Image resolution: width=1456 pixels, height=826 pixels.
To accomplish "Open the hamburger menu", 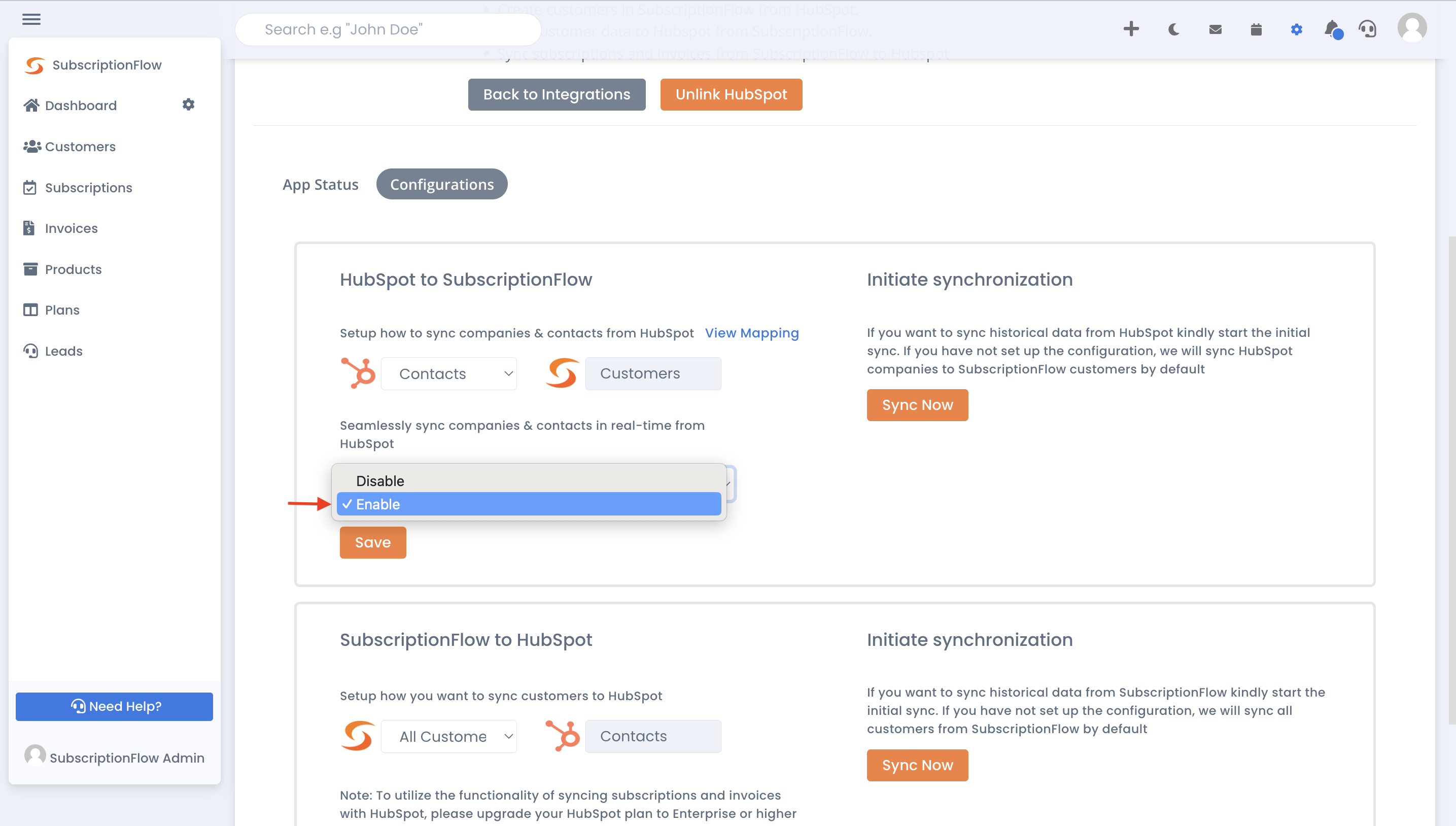I will point(31,19).
